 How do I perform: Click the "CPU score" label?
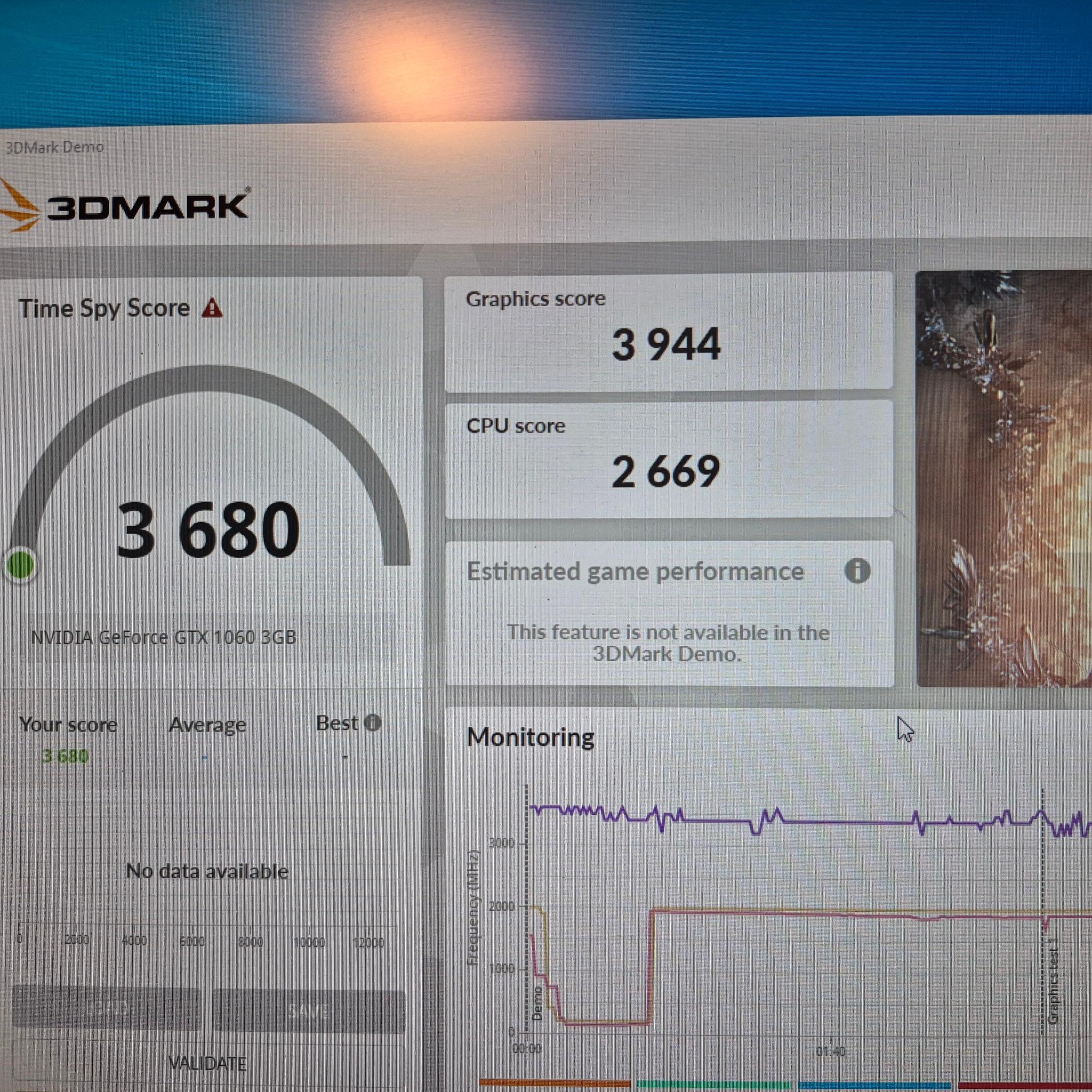516,425
